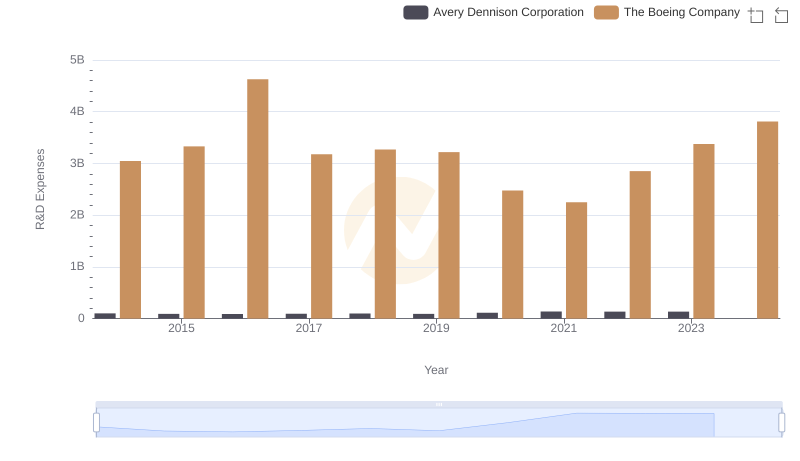The width and height of the screenshot is (800, 461).
Task: Click the top drag bar of zoom slider
Action: tap(439, 404)
